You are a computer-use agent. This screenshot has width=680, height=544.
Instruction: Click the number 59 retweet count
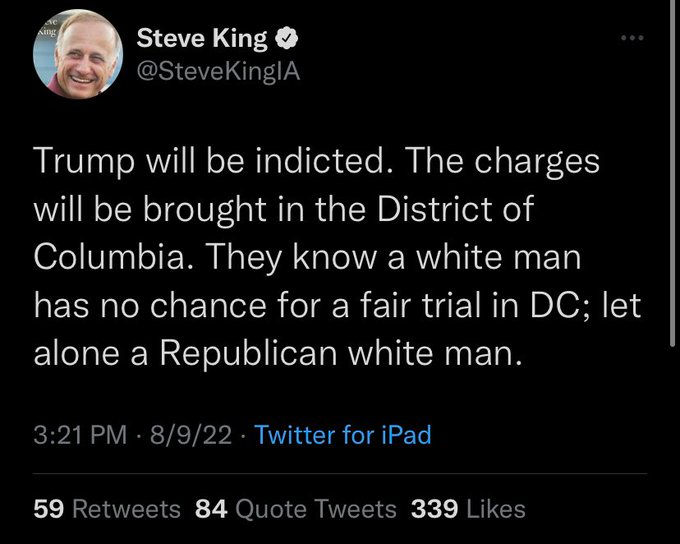pyautogui.click(x=47, y=509)
